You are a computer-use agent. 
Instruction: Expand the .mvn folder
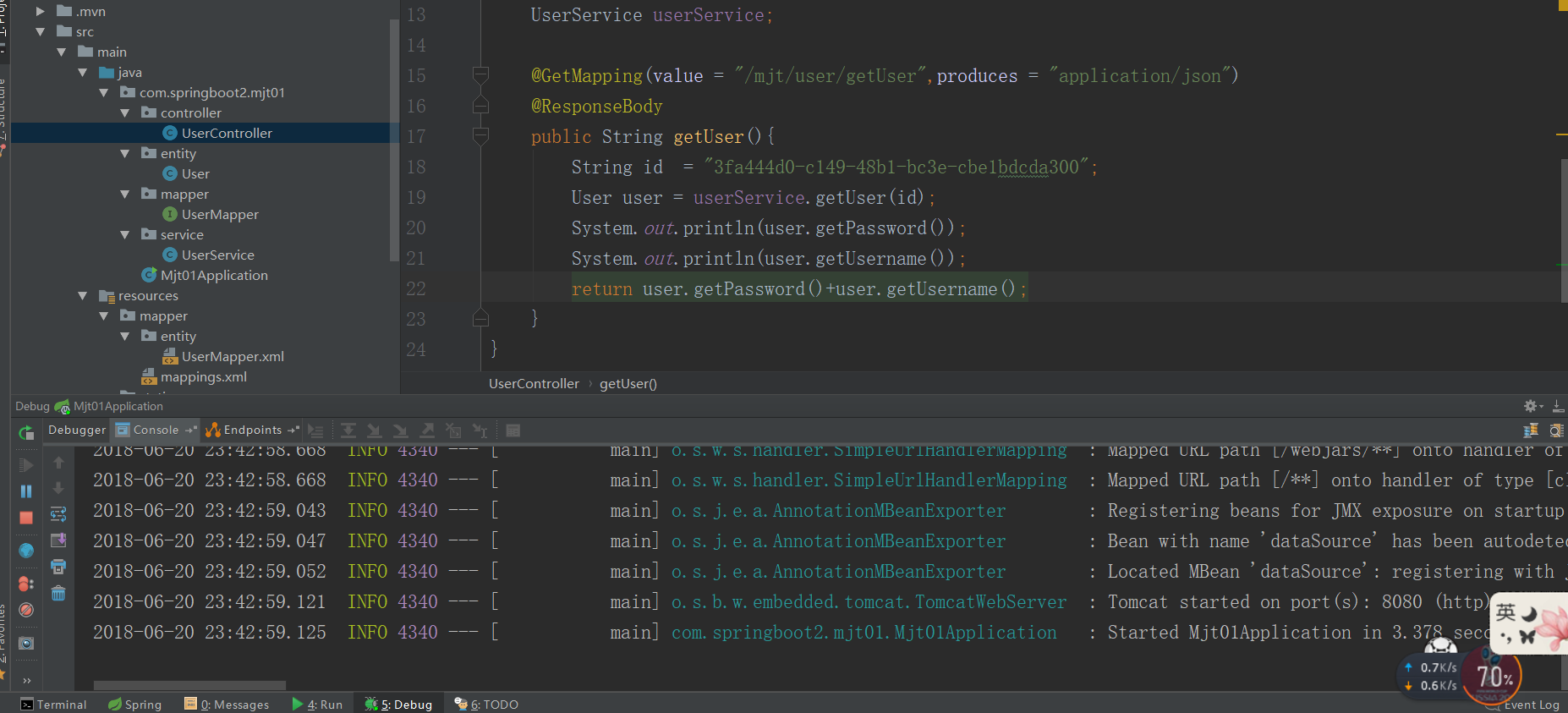[40, 12]
